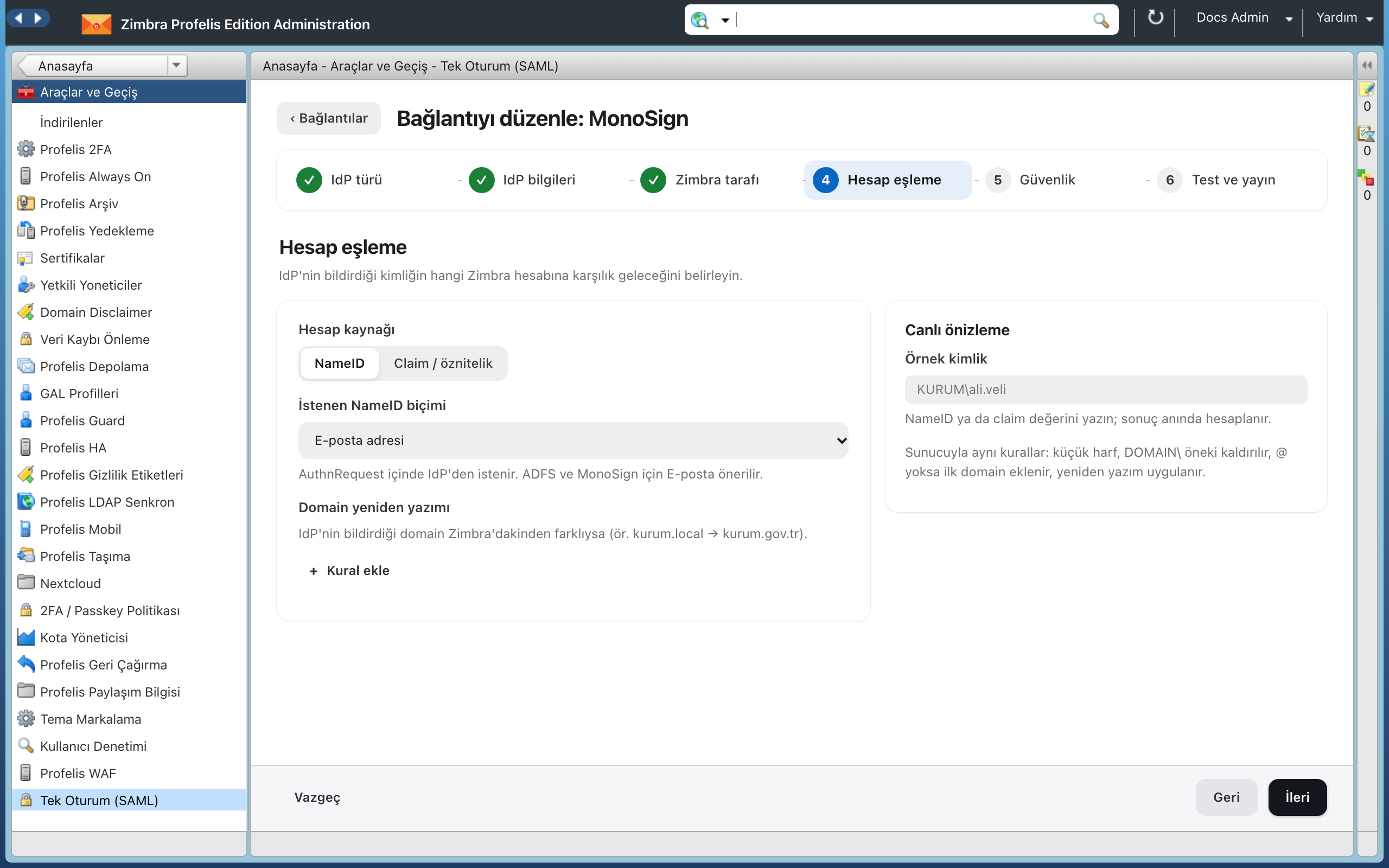
Task: Expand the search type dropdown arrow
Action: tap(725, 20)
